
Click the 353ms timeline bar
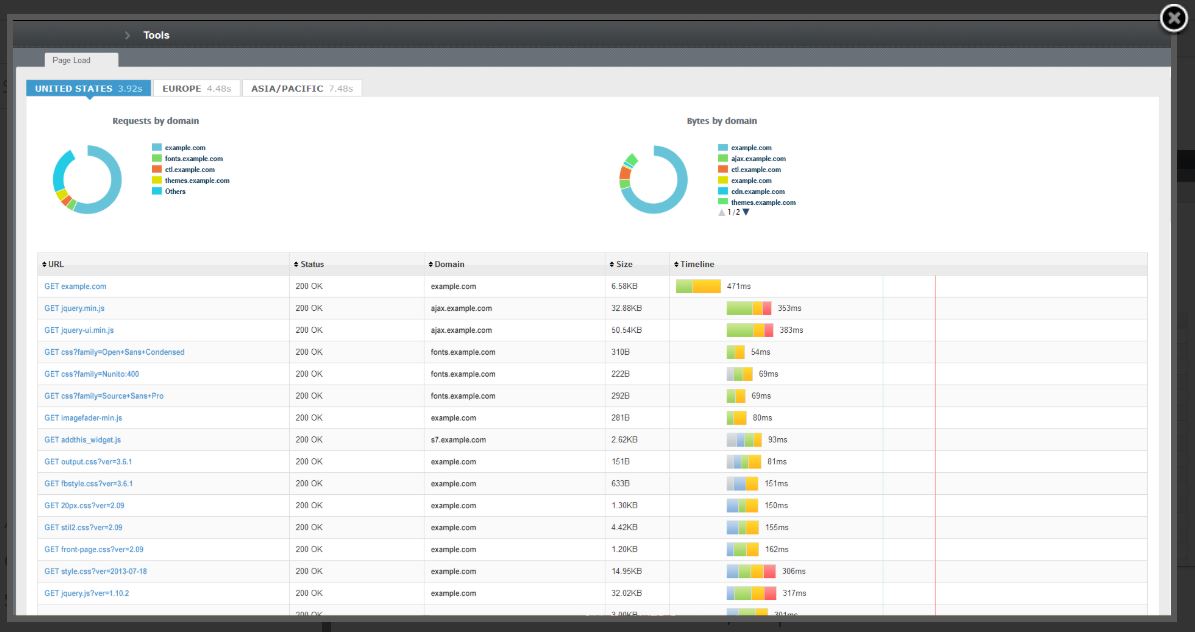click(x=749, y=309)
